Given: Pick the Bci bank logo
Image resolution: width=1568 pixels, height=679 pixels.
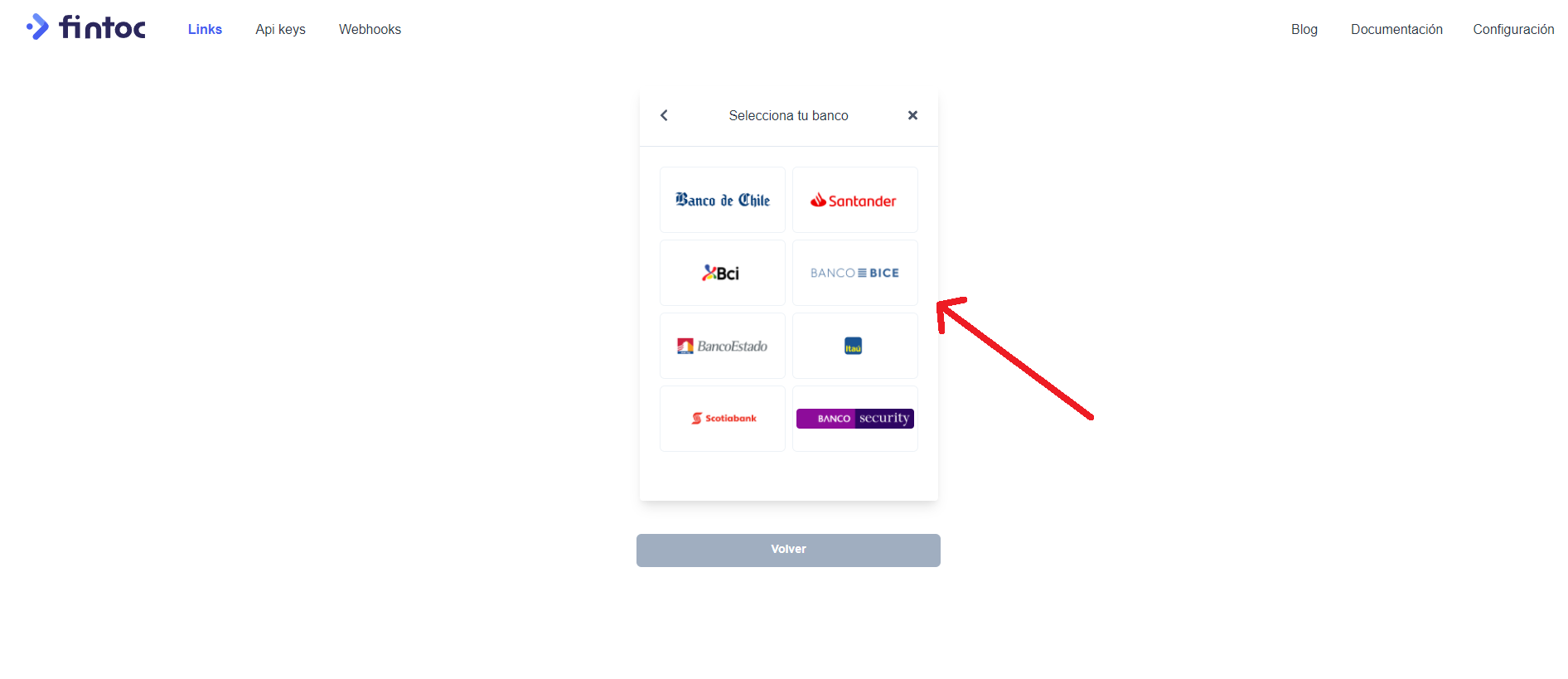Looking at the screenshot, I should 722,273.
